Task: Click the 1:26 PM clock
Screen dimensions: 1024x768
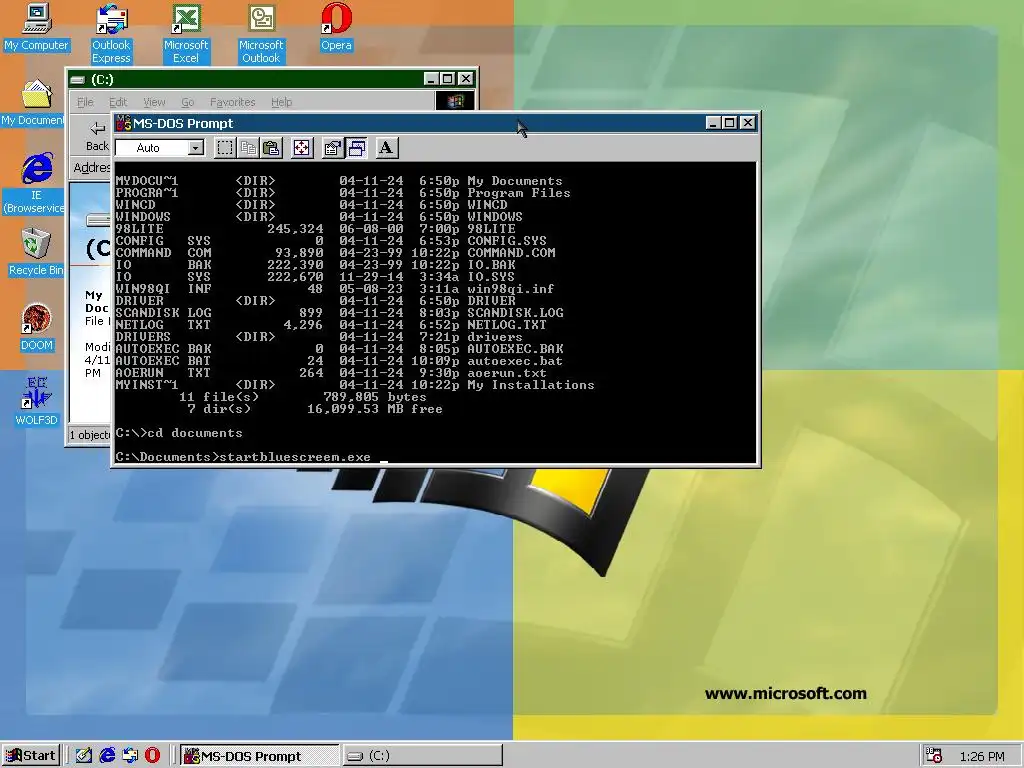Action: point(982,756)
